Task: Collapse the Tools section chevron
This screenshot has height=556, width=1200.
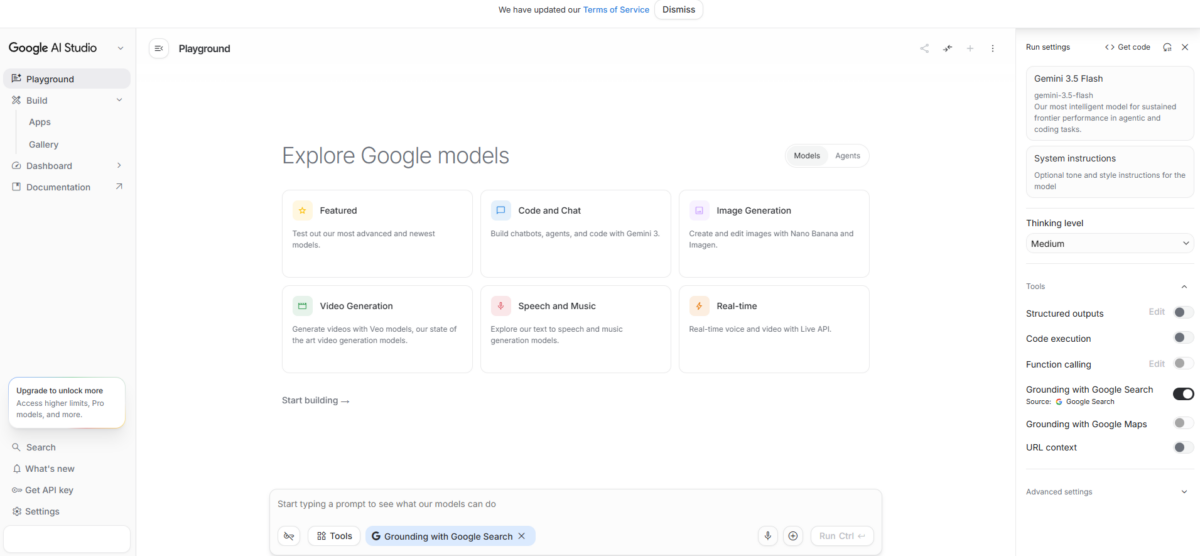Action: [x=1186, y=286]
